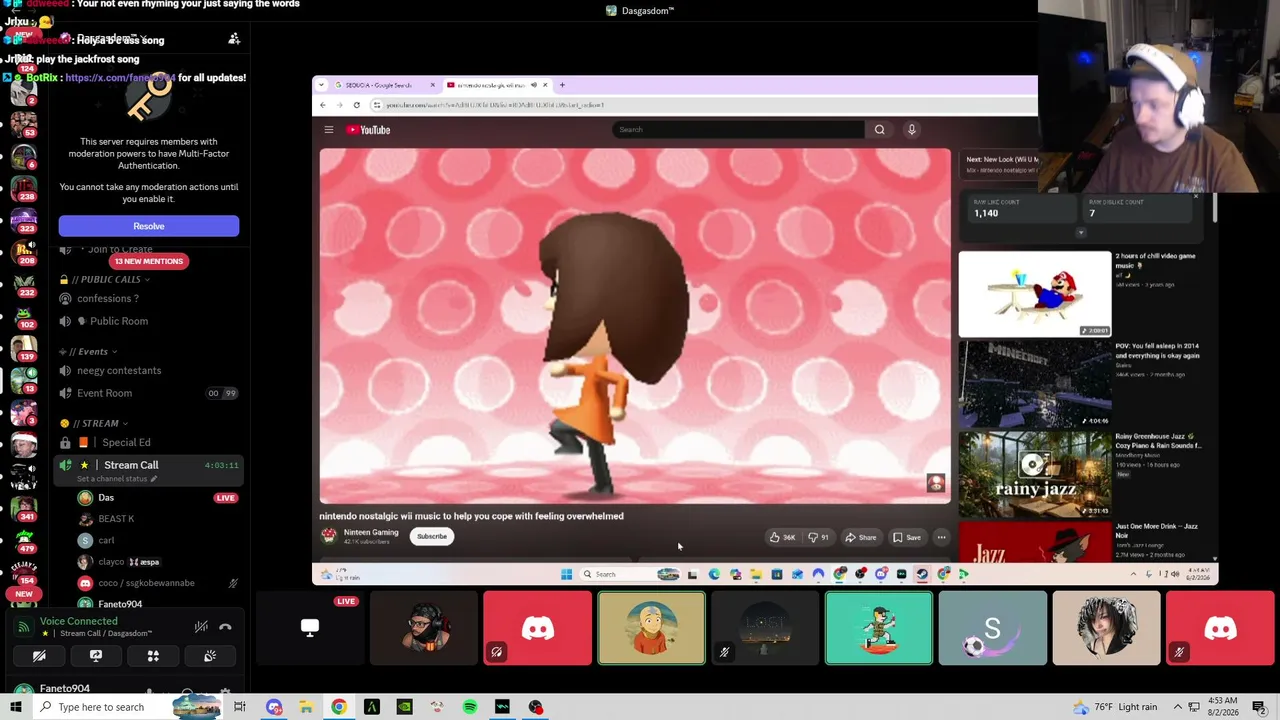Image resolution: width=1280 pixels, height=720 pixels.
Task: Open the Nintendo Gaming channel name link
Action: pos(371,533)
